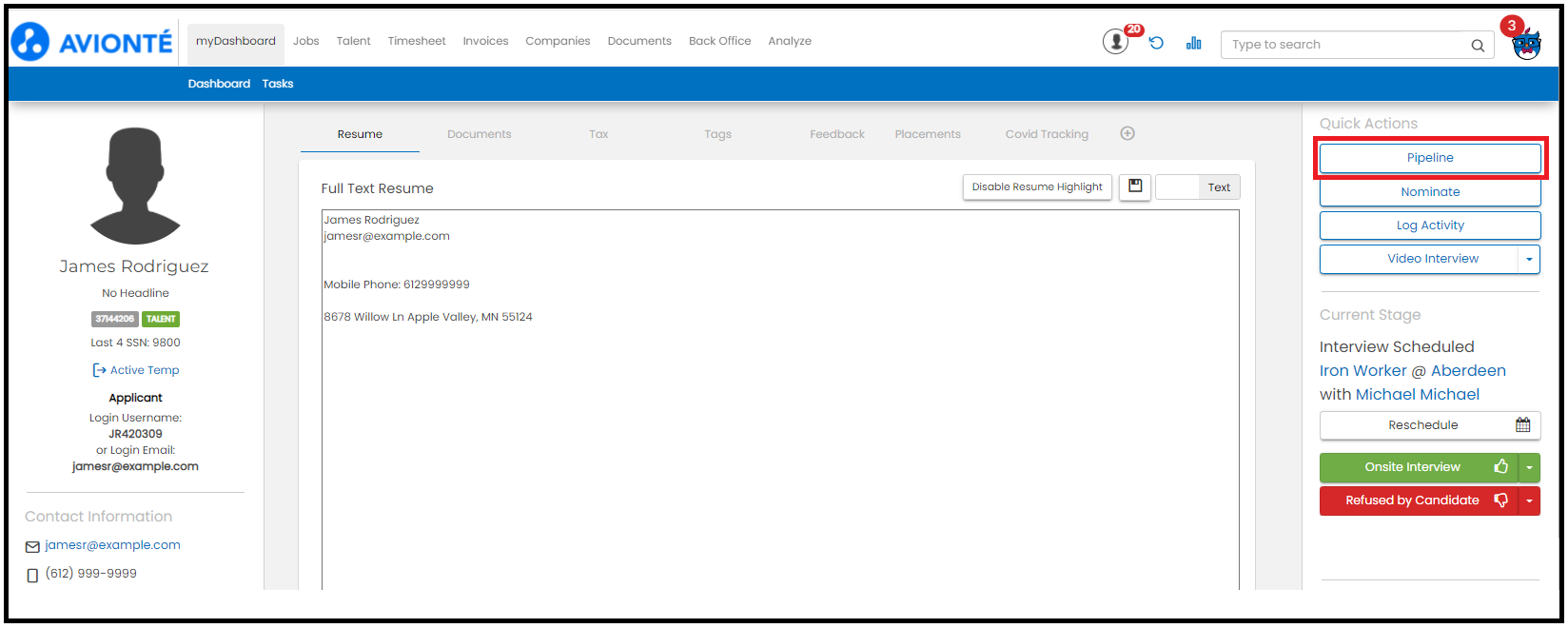
Task: Open the profile avatar with 3 badge
Action: 1526,44
